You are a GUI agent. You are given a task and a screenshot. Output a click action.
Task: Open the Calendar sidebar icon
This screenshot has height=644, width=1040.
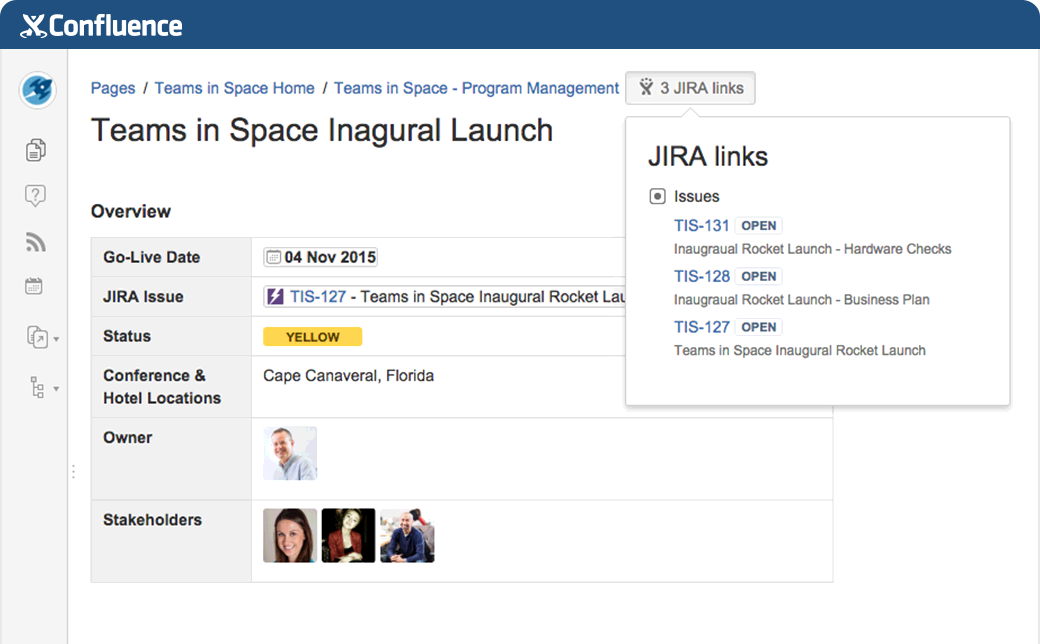pos(34,286)
